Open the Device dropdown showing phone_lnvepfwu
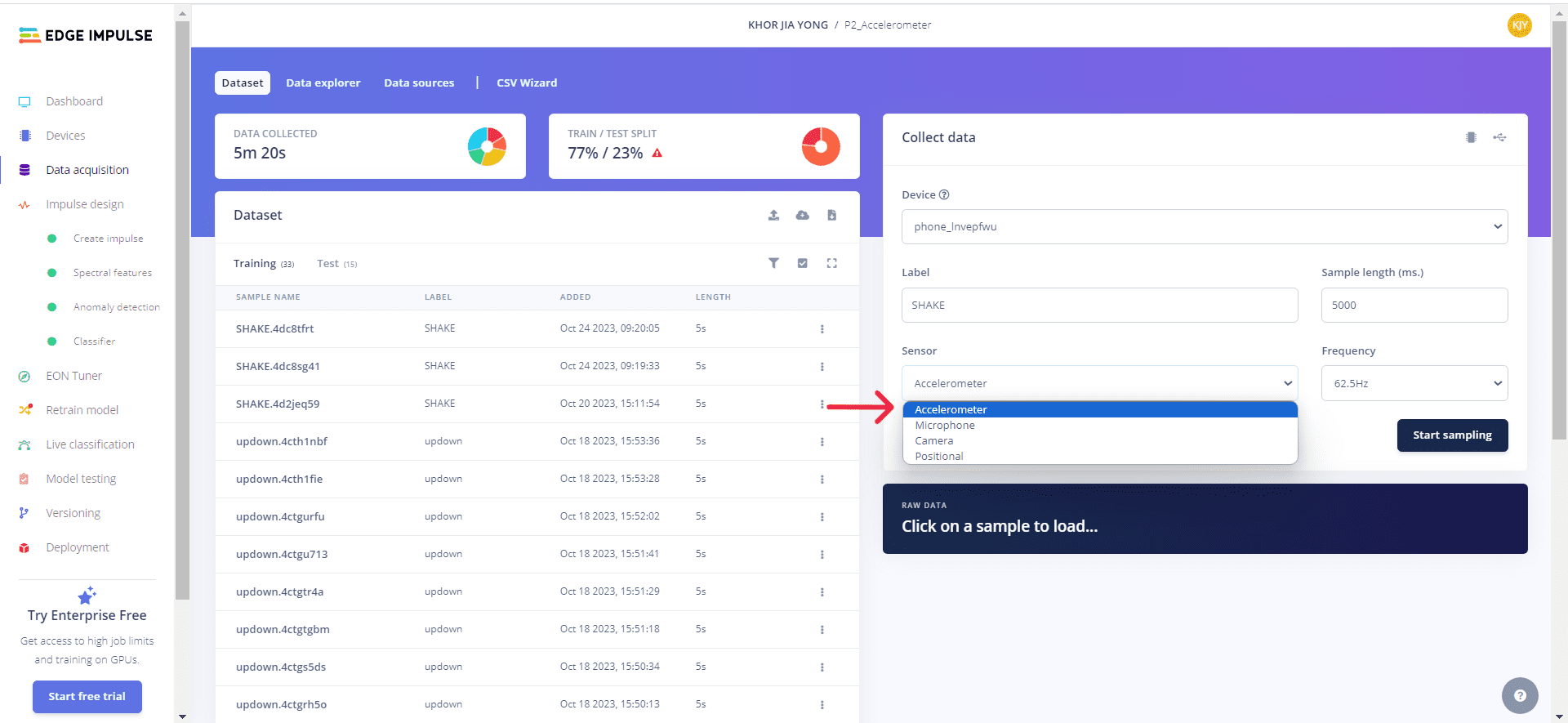Screen dimensions: 1568x723 point(1204,227)
